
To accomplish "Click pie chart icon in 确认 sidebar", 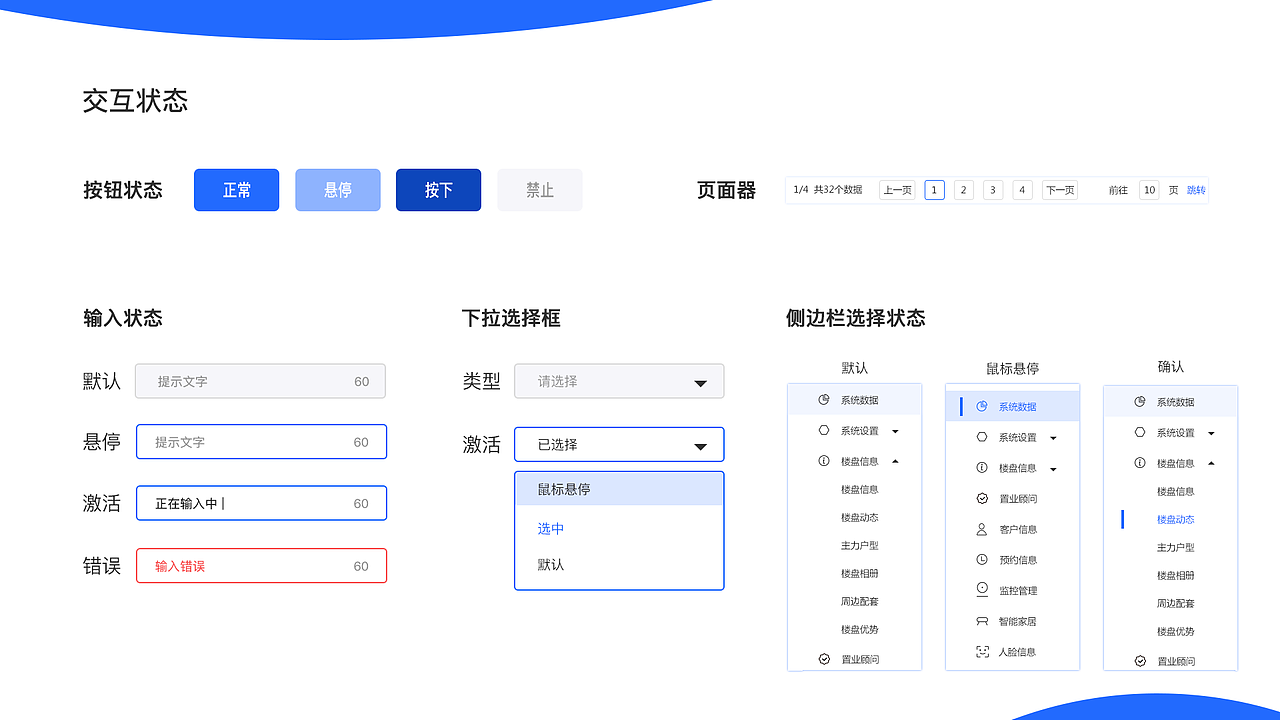I will (1140, 402).
